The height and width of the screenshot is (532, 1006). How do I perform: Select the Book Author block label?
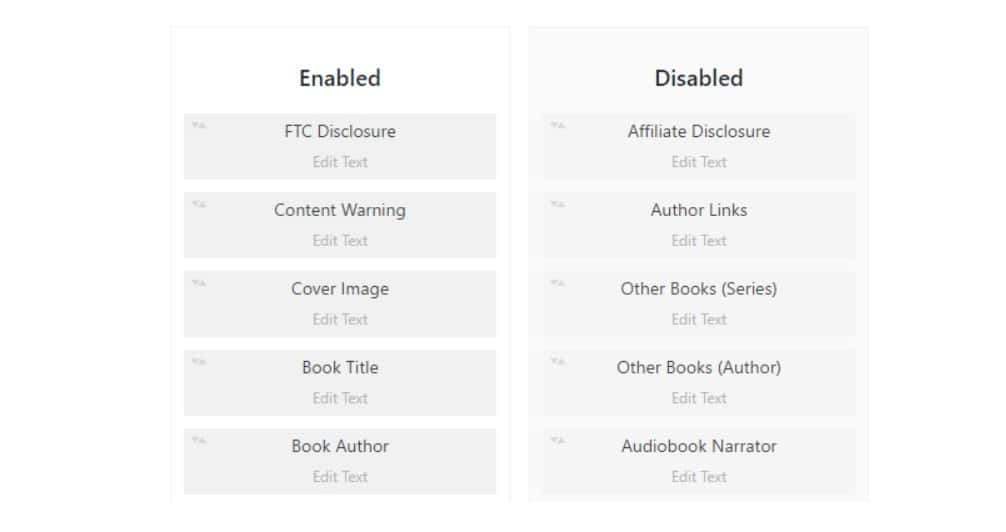[x=340, y=446]
